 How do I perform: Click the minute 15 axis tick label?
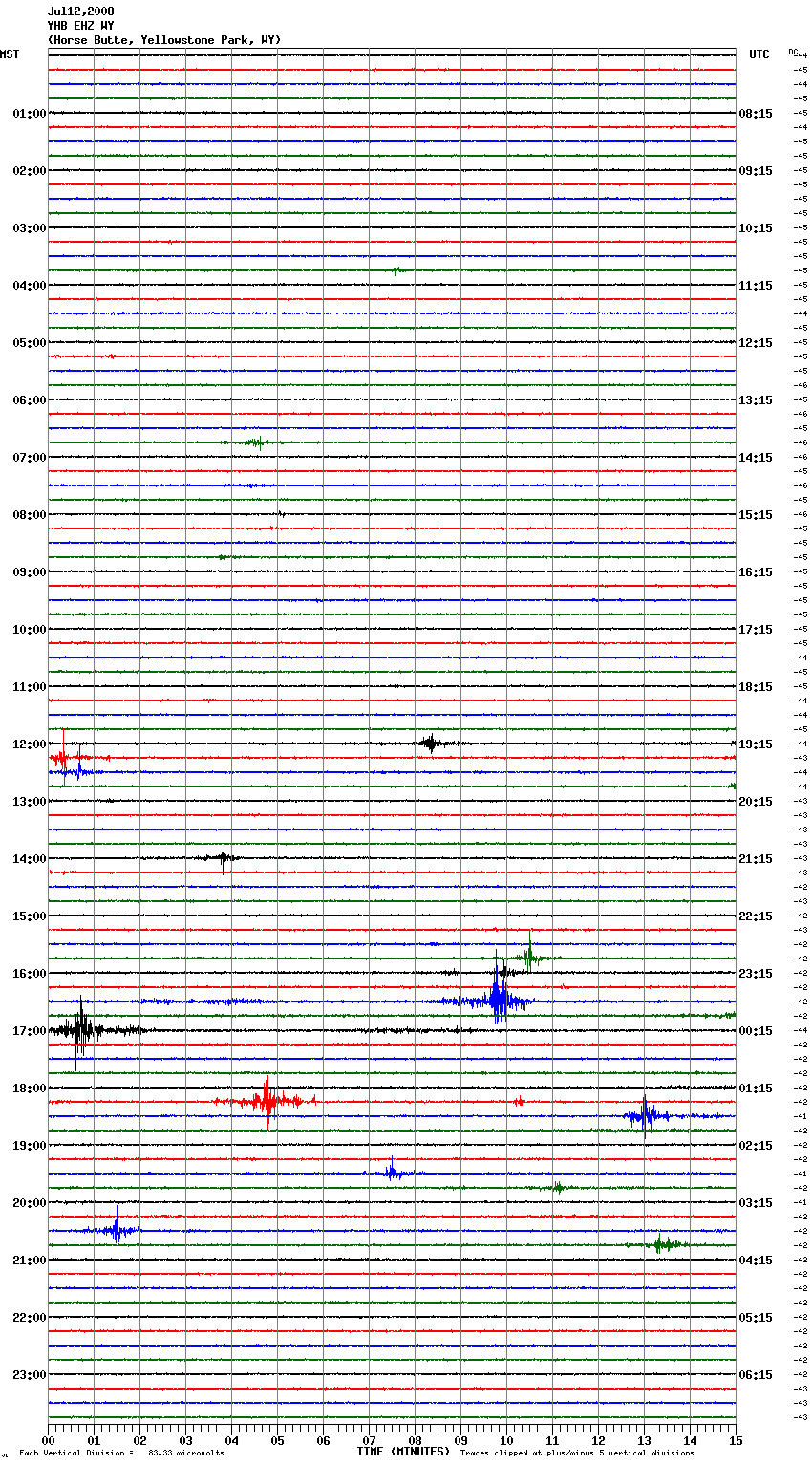point(736,1440)
